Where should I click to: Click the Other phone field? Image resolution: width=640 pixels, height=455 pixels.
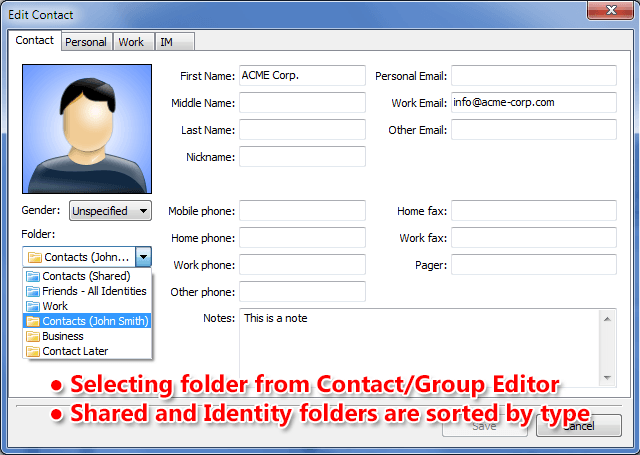[x=302, y=291]
